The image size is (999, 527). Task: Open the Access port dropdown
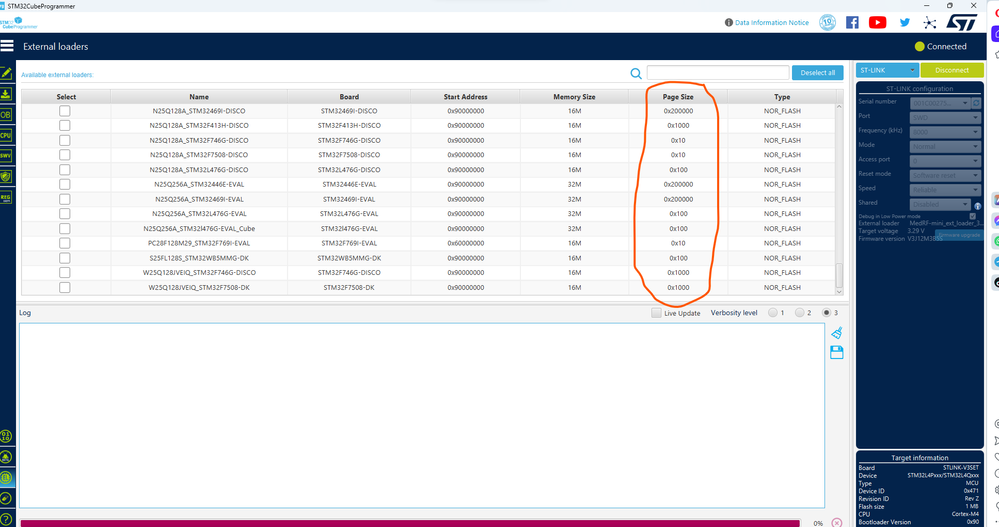click(944, 161)
